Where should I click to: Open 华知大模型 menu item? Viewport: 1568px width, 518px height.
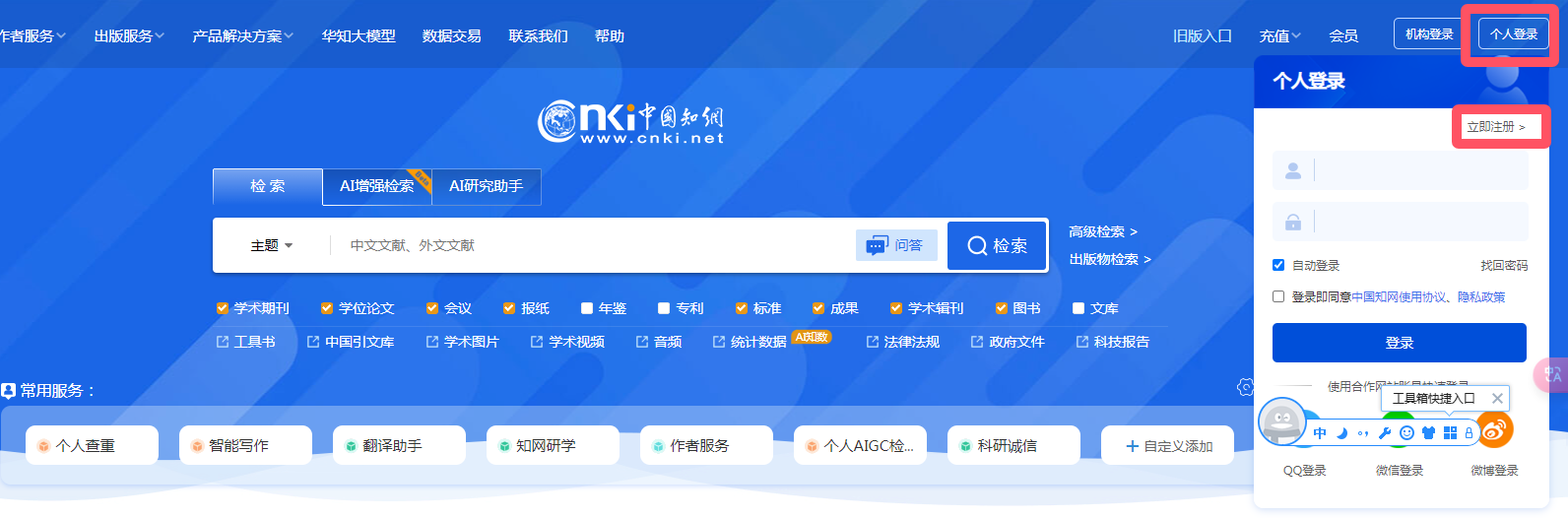pos(359,35)
